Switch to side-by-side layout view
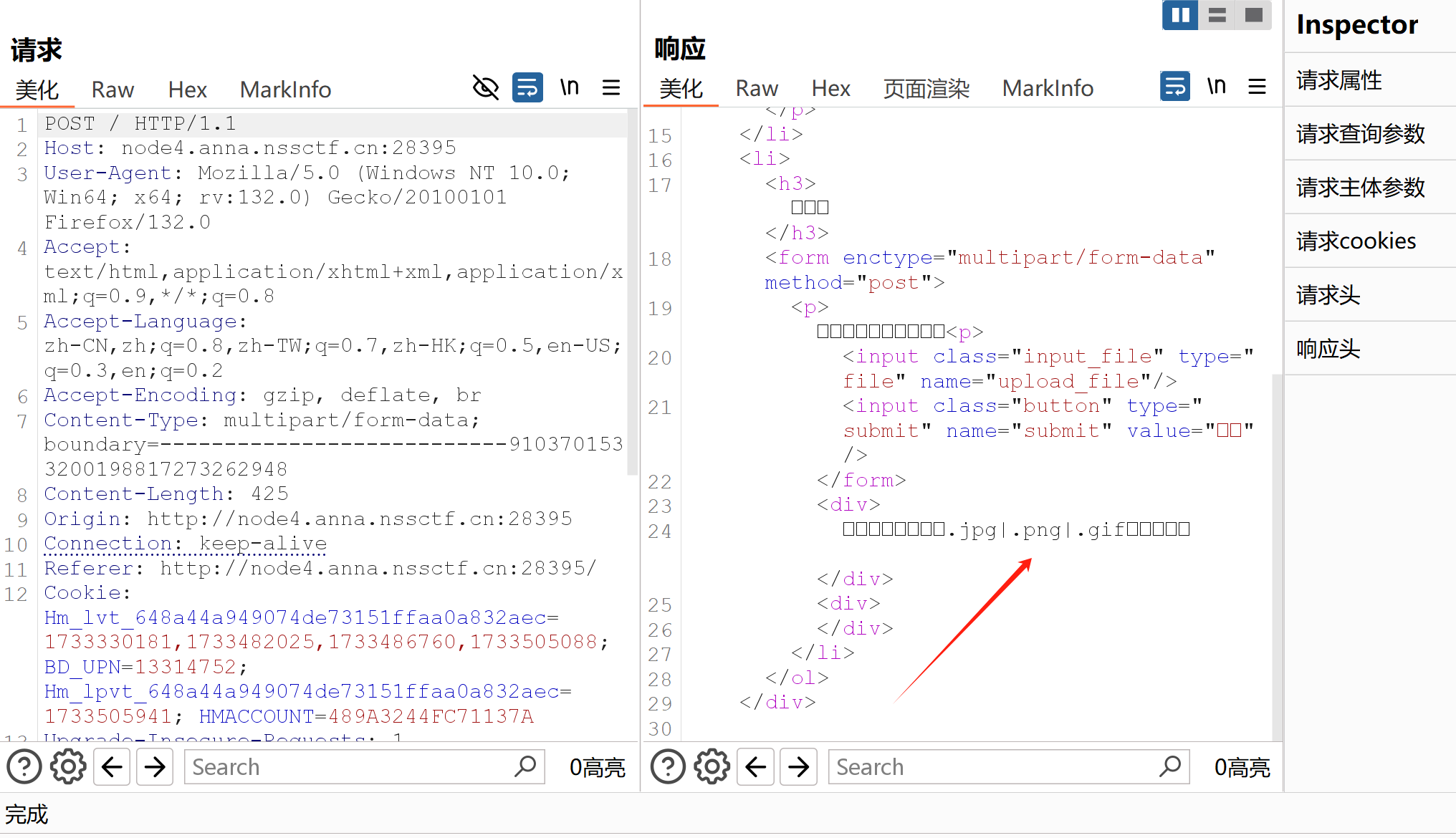Screen dimensions: 1456x838 click(x=1180, y=15)
